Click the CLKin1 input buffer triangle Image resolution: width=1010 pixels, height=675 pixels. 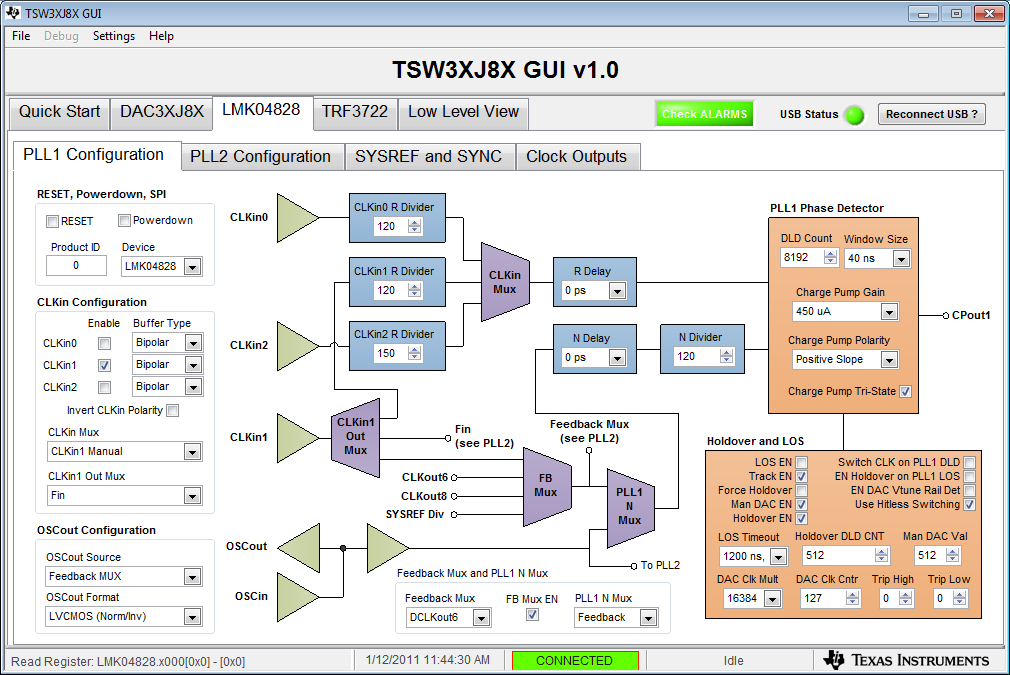click(x=296, y=438)
